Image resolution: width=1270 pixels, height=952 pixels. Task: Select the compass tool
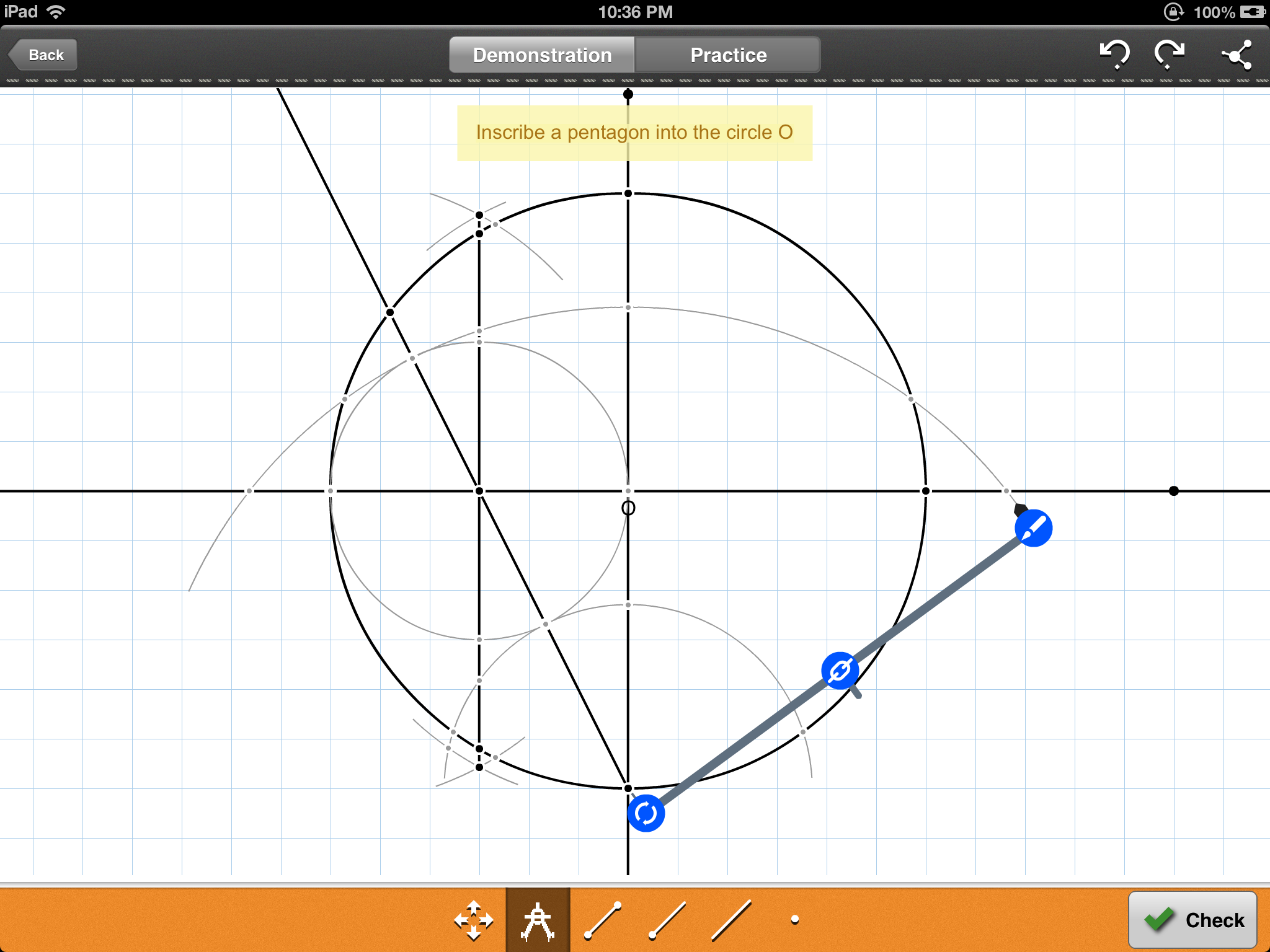(x=538, y=920)
